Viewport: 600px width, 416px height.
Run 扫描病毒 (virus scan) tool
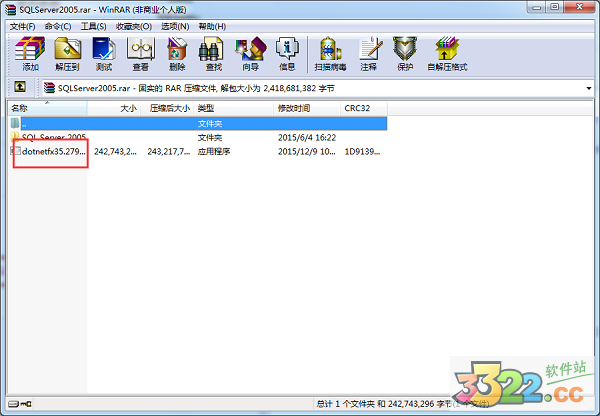coord(330,54)
